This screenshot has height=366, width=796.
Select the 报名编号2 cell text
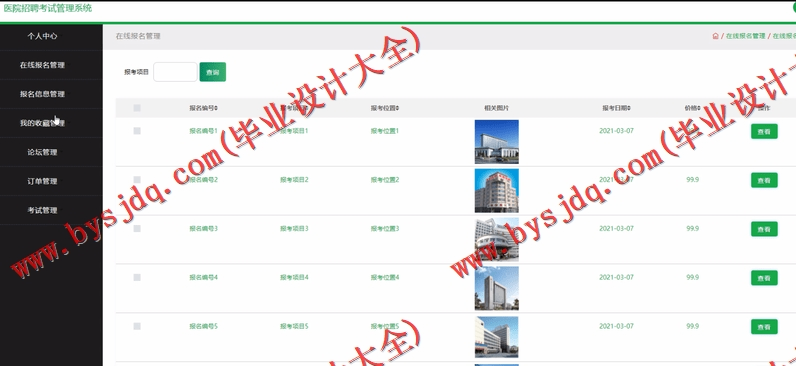[204, 180]
